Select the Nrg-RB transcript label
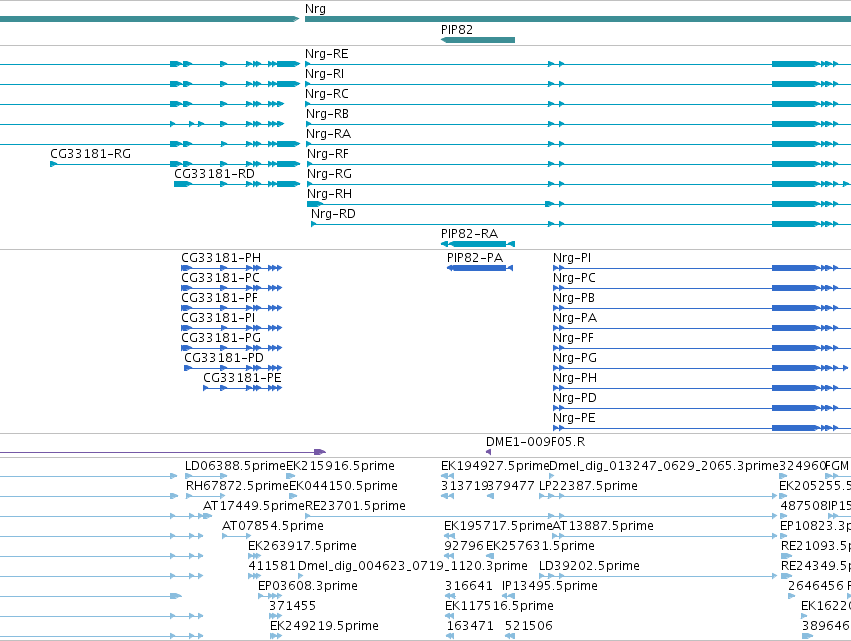The width and height of the screenshot is (851, 641). coord(327,114)
